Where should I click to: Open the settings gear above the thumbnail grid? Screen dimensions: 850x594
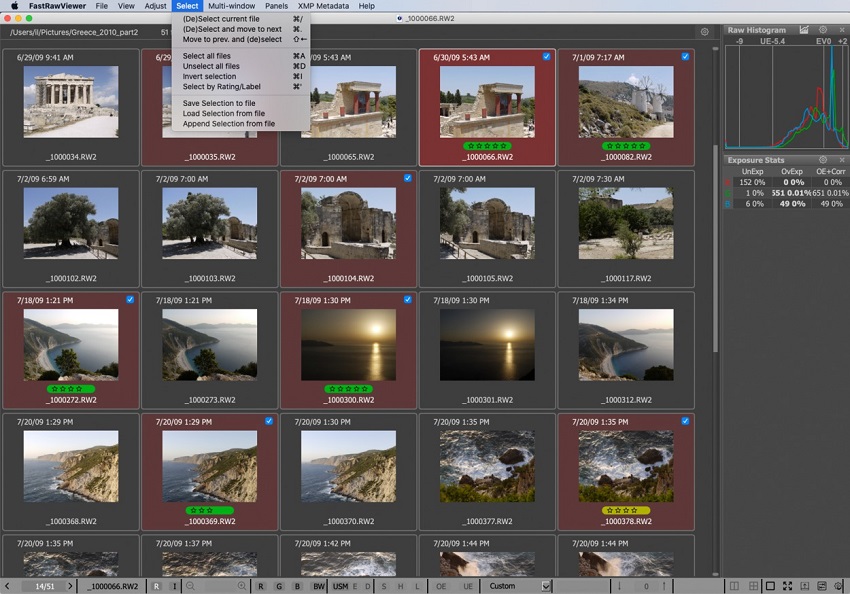click(706, 31)
